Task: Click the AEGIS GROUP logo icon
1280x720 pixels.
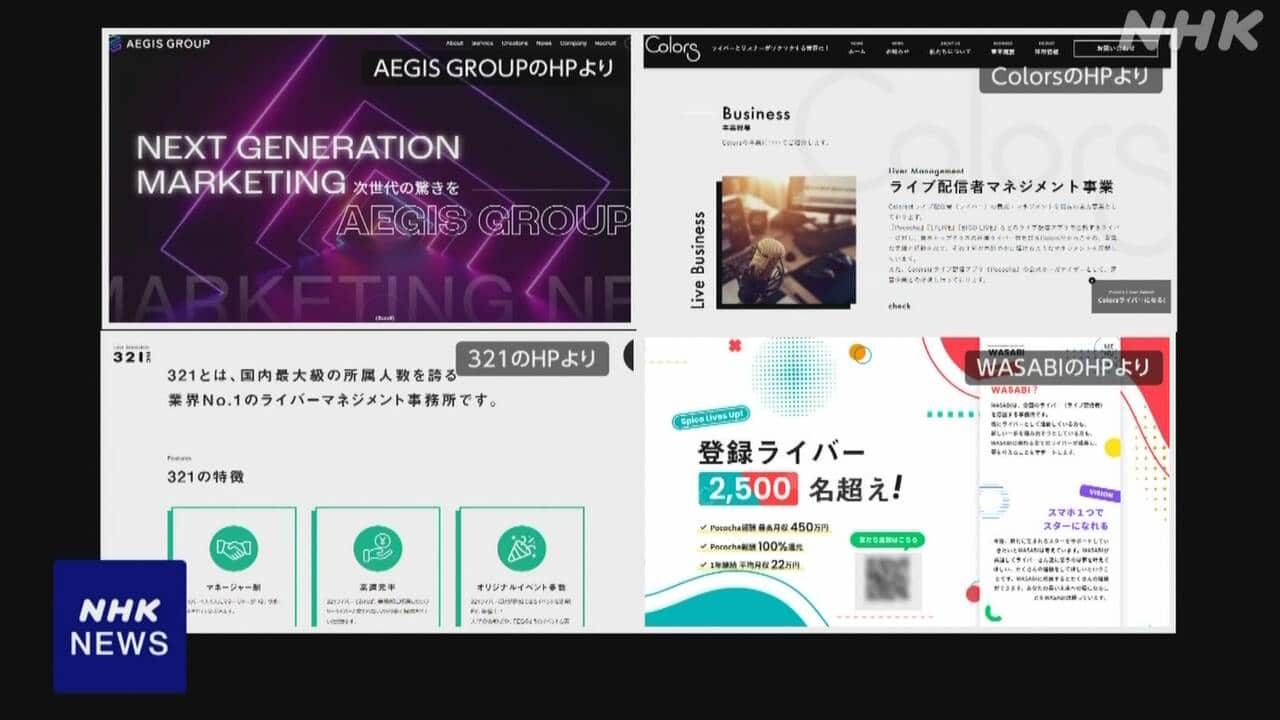Action: tap(117, 44)
